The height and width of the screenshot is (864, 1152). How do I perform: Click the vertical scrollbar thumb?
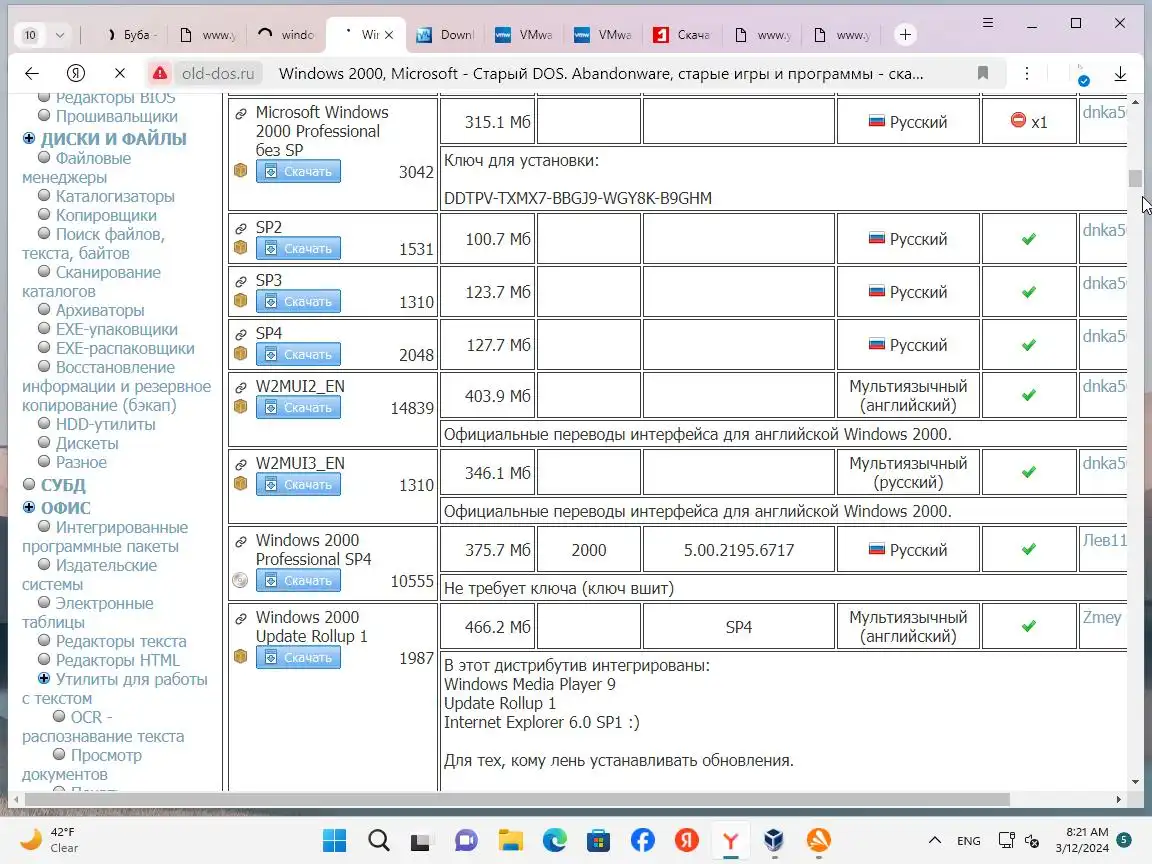[x=1136, y=178]
